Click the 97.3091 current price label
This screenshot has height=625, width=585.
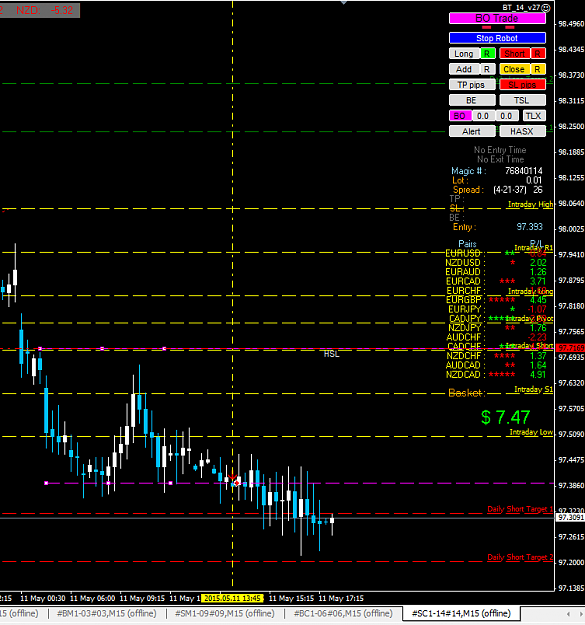569,517
